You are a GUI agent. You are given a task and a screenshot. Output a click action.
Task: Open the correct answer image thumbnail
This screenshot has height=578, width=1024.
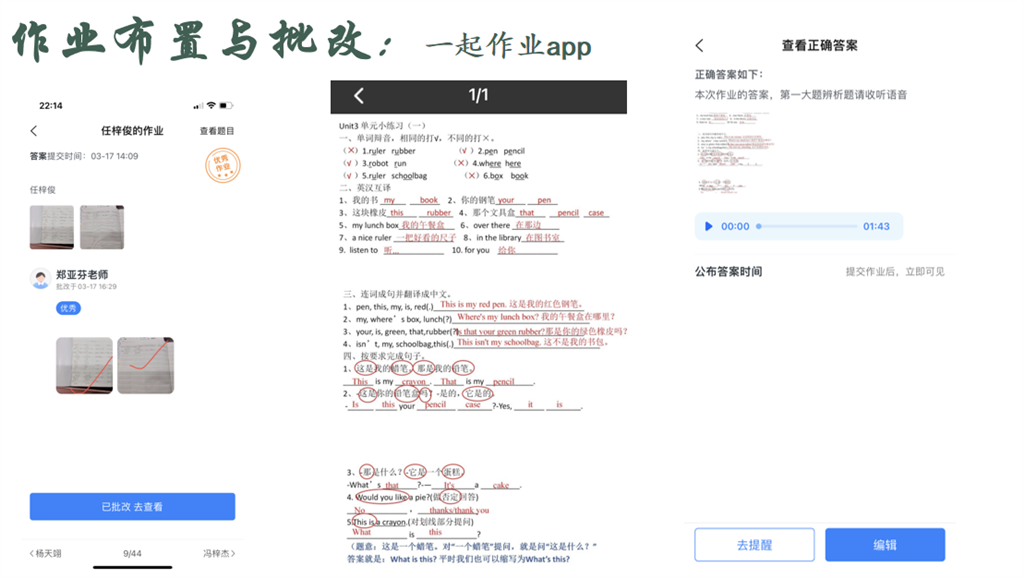pos(734,153)
